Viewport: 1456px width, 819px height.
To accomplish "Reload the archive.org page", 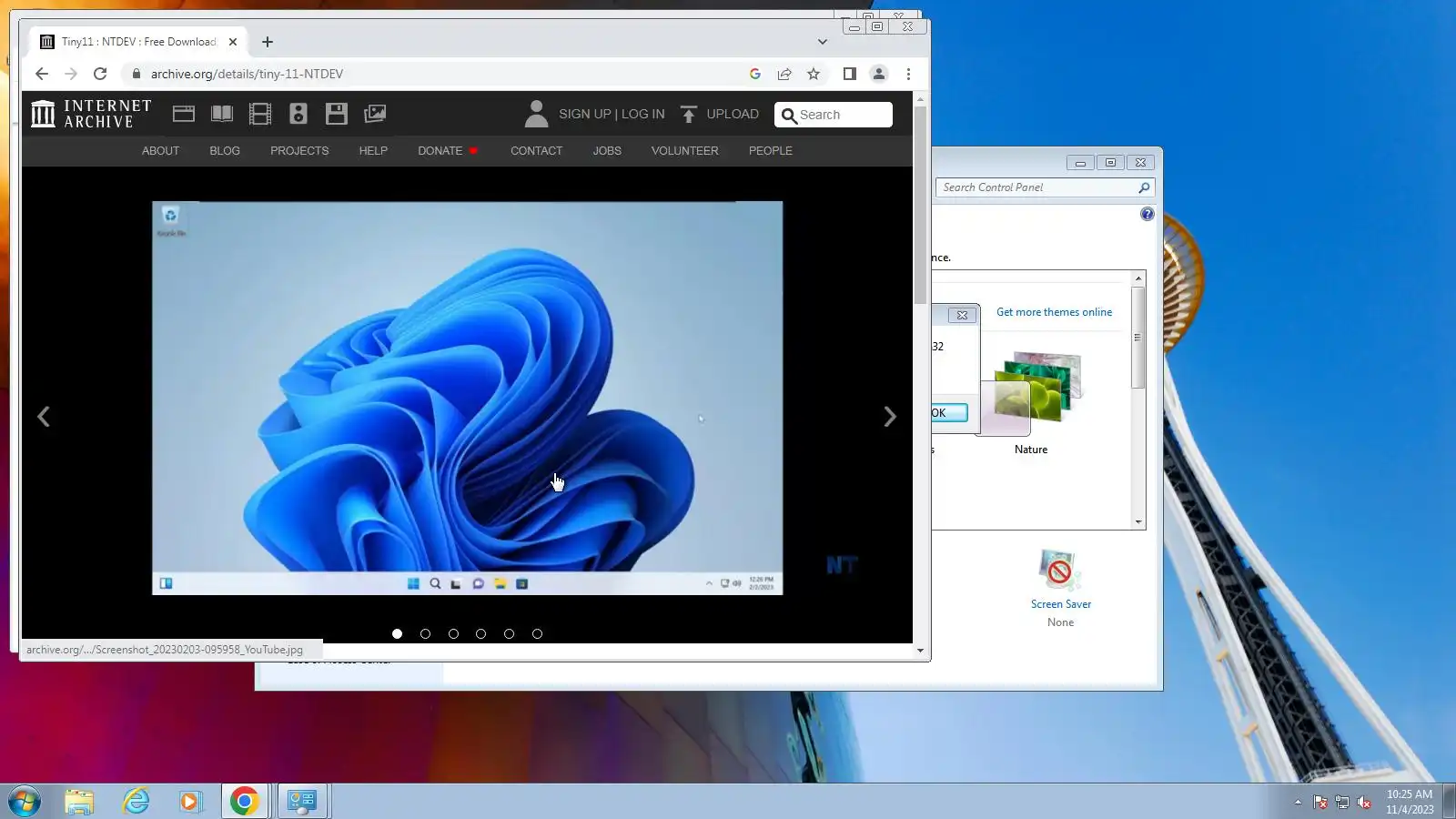I will point(100,74).
